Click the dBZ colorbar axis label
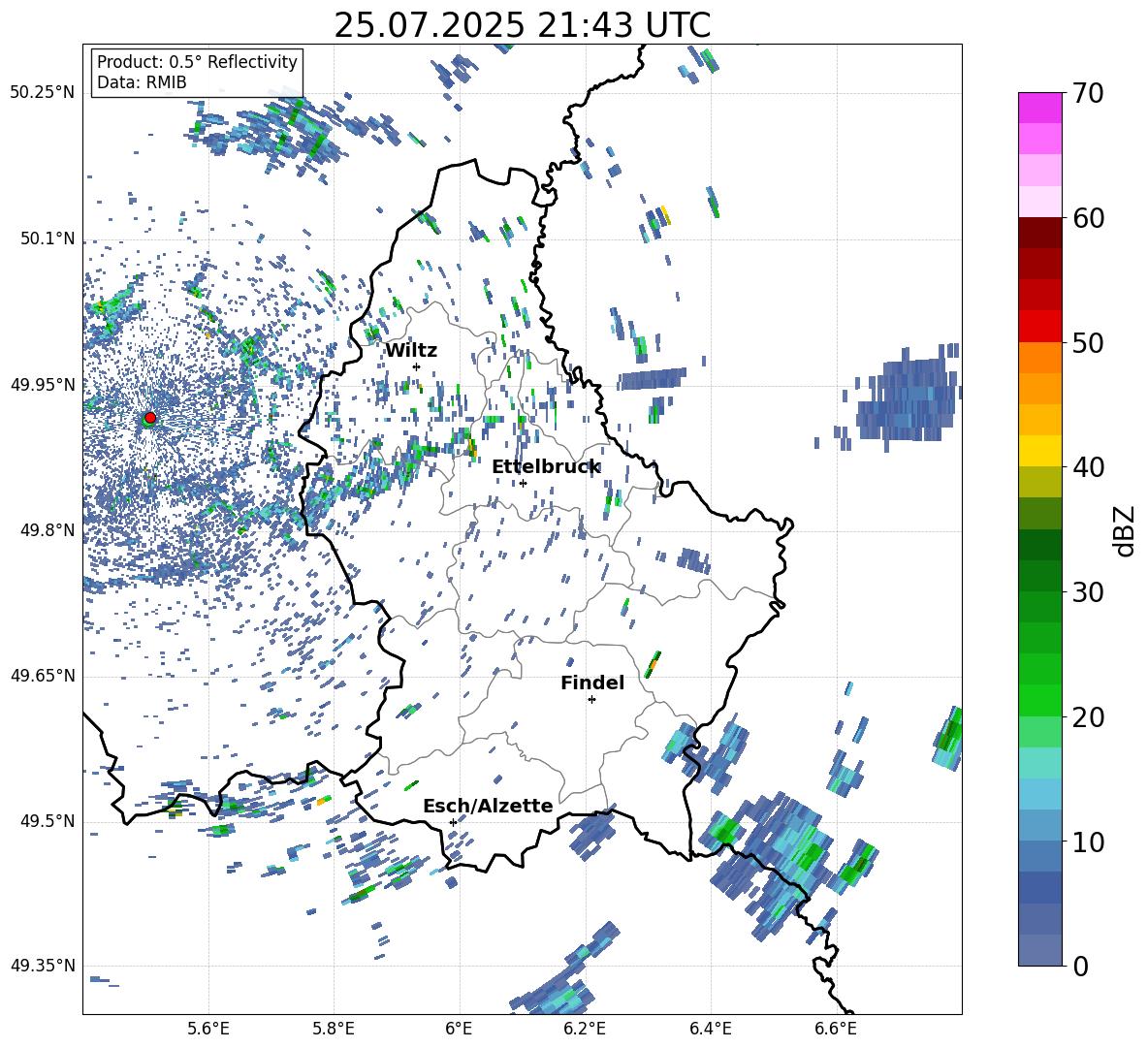1148x1048 pixels. [1126, 529]
